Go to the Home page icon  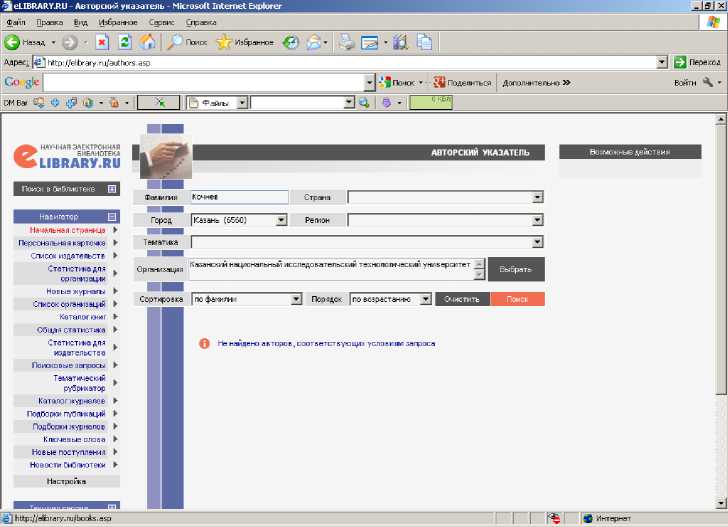[x=148, y=42]
